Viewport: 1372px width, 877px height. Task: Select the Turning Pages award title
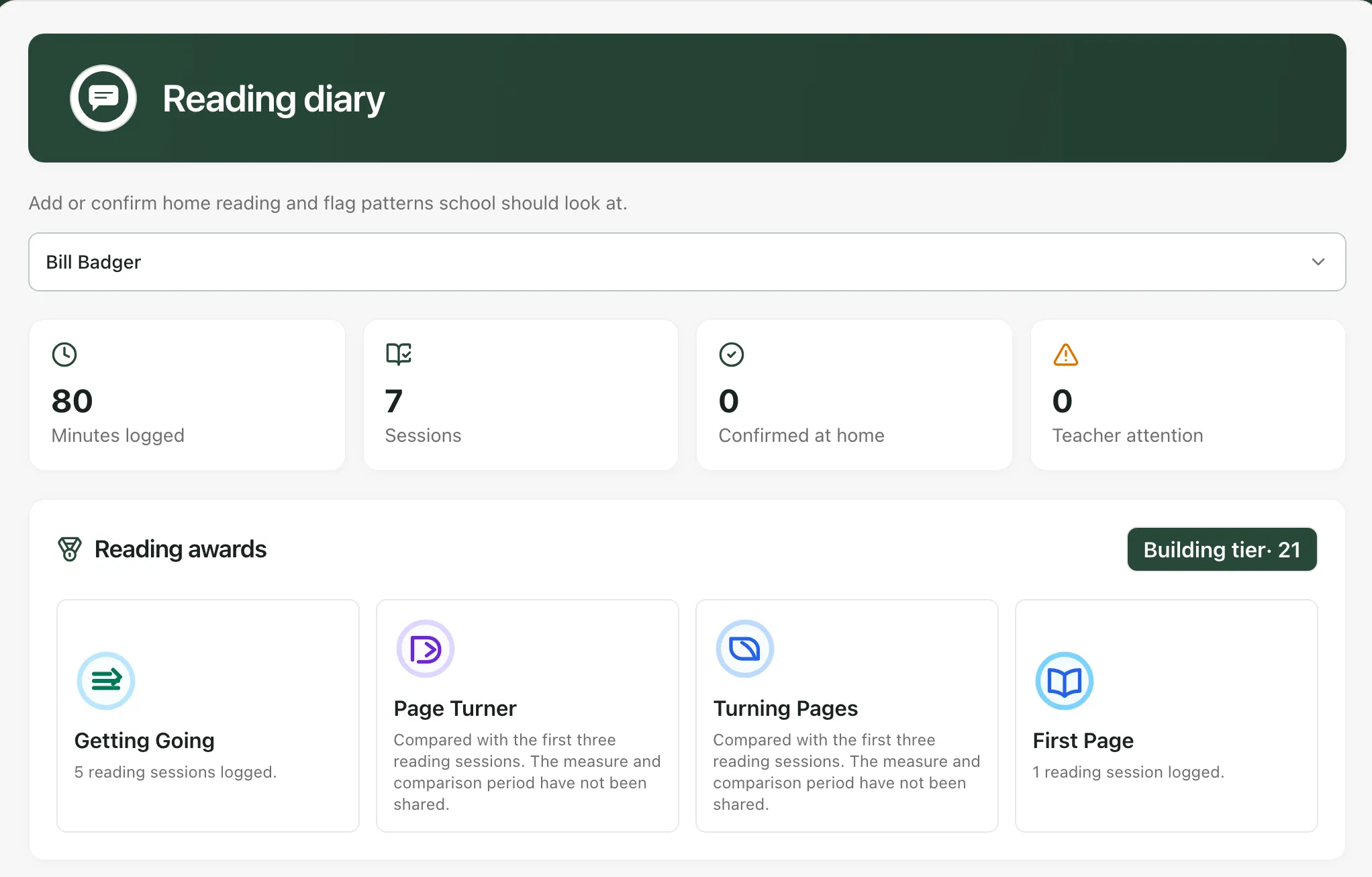(785, 708)
